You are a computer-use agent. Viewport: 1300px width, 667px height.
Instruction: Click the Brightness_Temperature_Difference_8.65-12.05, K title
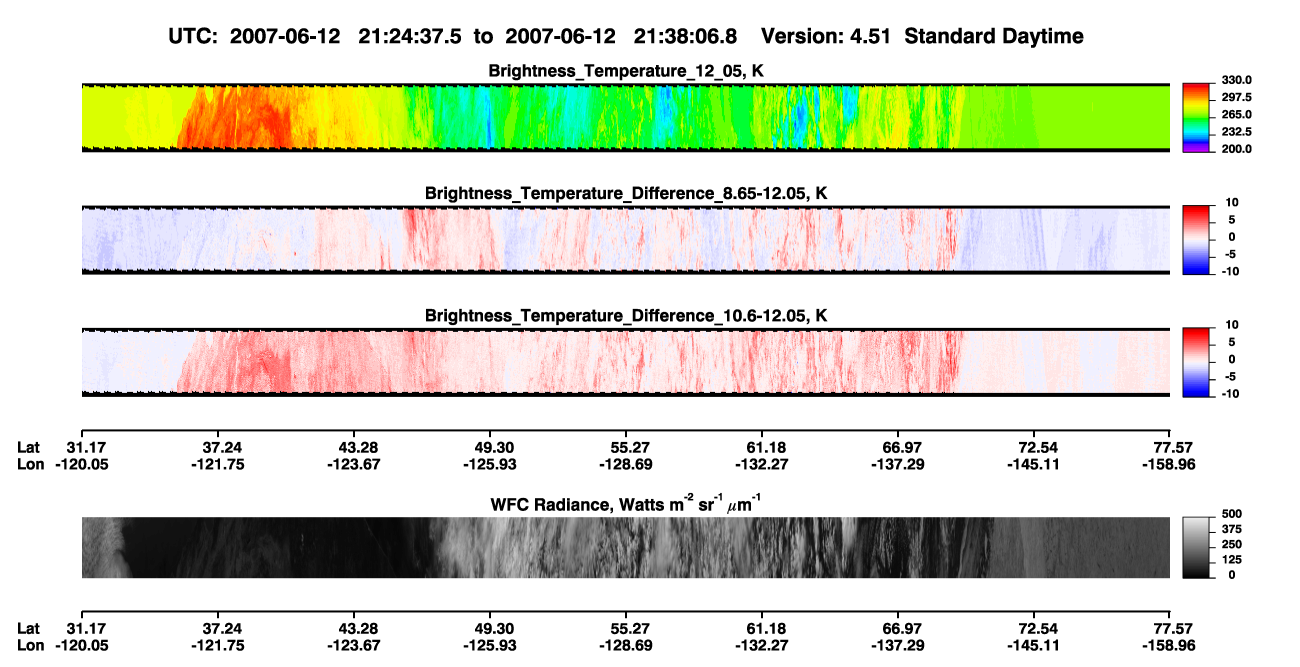click(x=626, y=192)
